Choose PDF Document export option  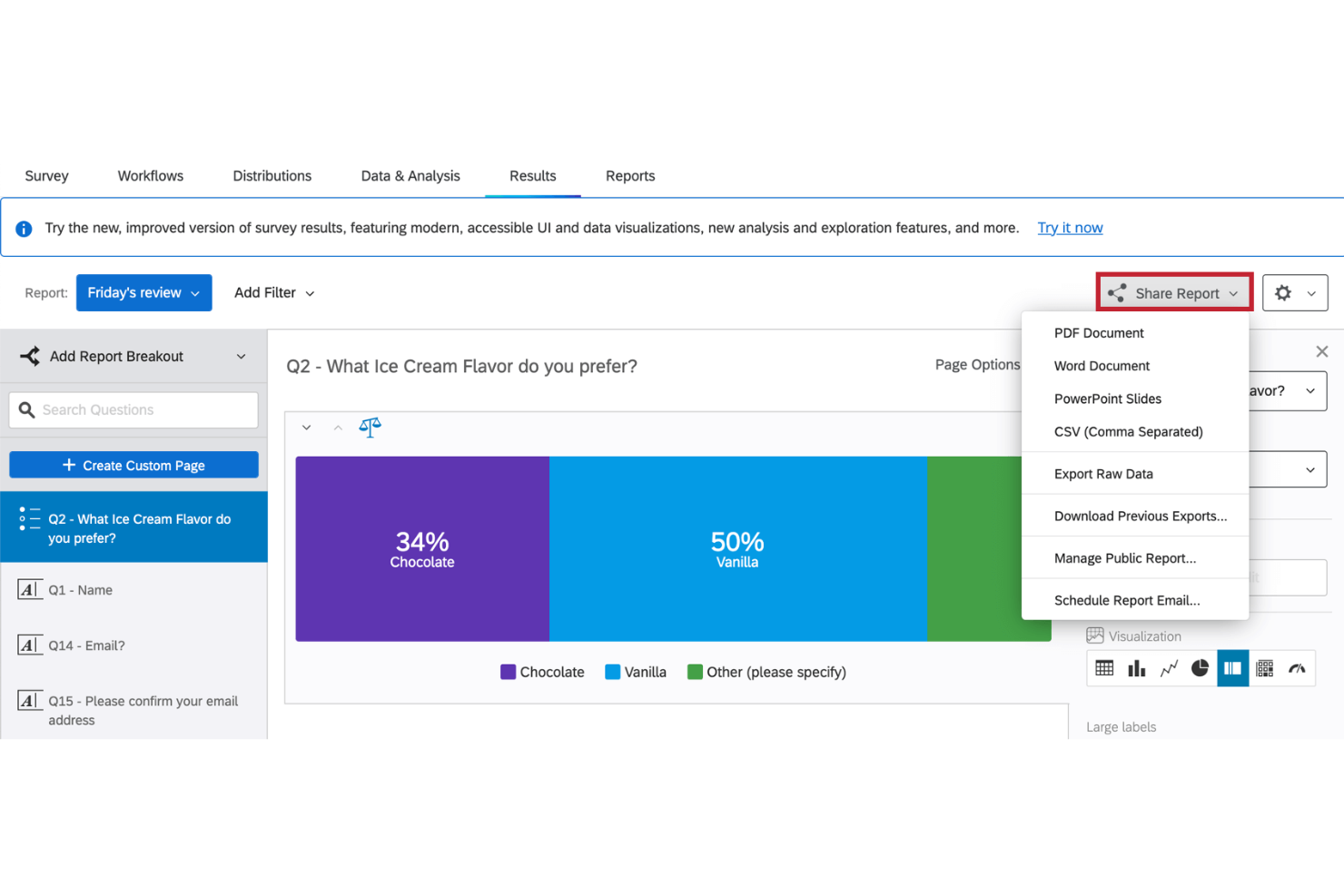(x=1135, y=333)
